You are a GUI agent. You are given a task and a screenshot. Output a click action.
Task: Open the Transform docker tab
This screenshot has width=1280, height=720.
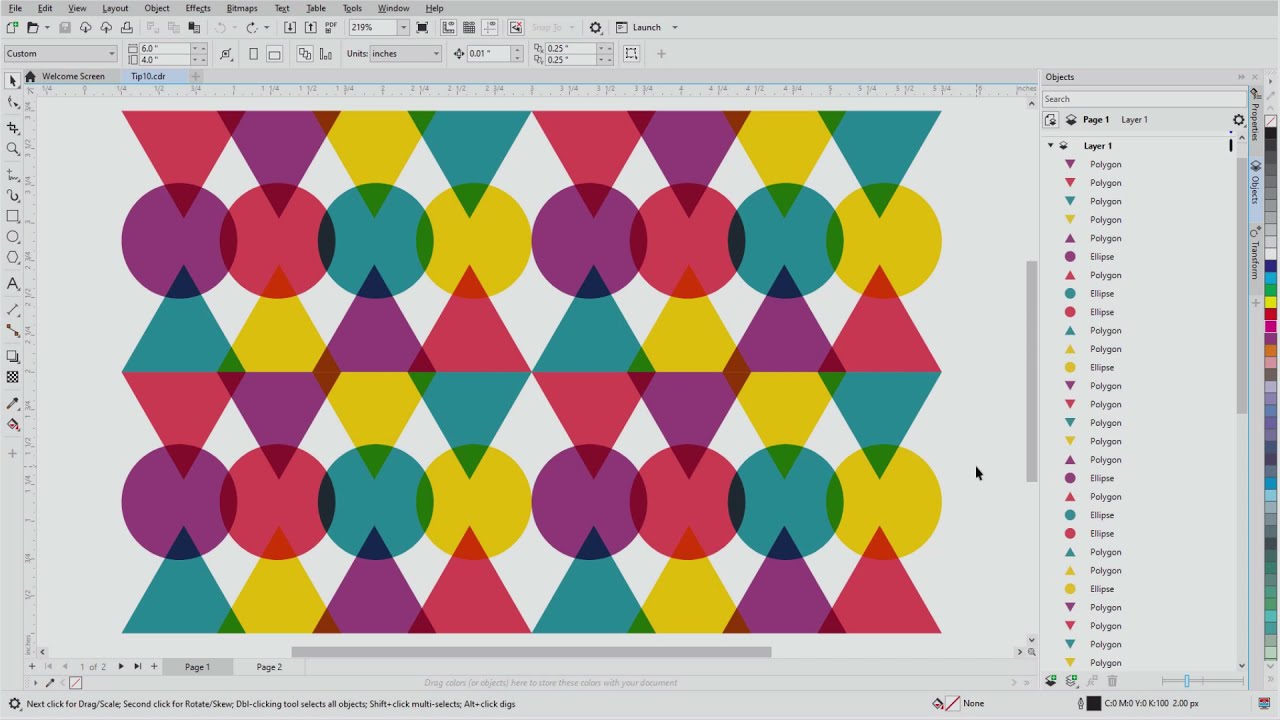(1255, 256)
